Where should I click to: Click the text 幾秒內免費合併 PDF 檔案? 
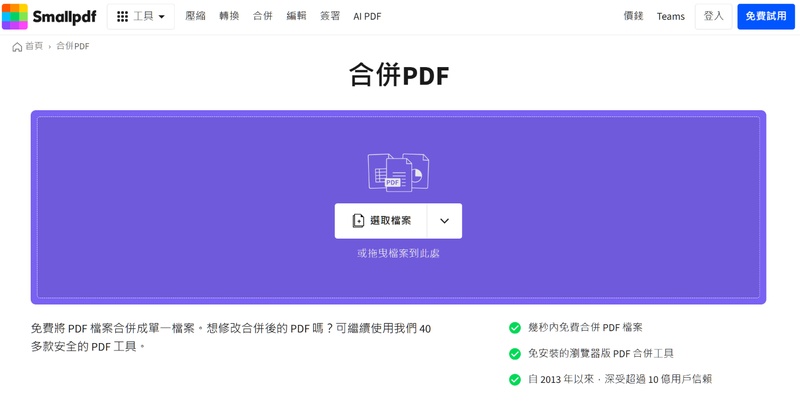[x=585, y=328]
